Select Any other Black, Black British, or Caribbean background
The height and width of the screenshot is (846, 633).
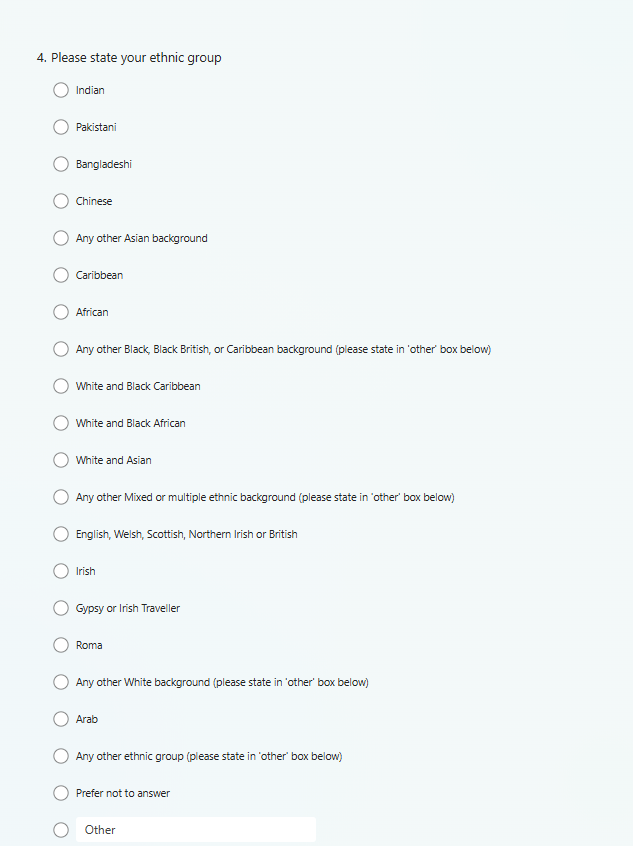61,349
